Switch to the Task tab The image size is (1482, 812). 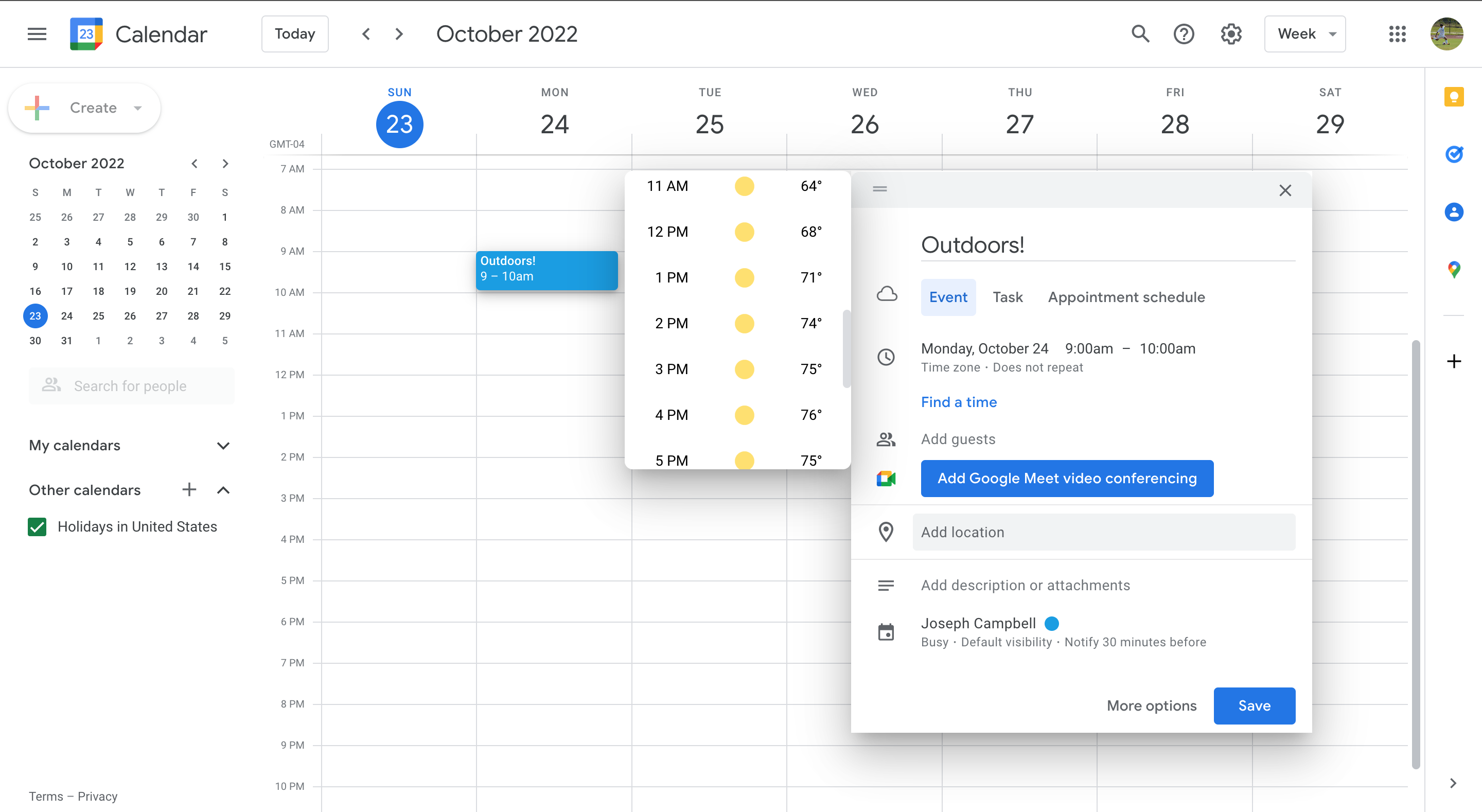pos(1008,297)
